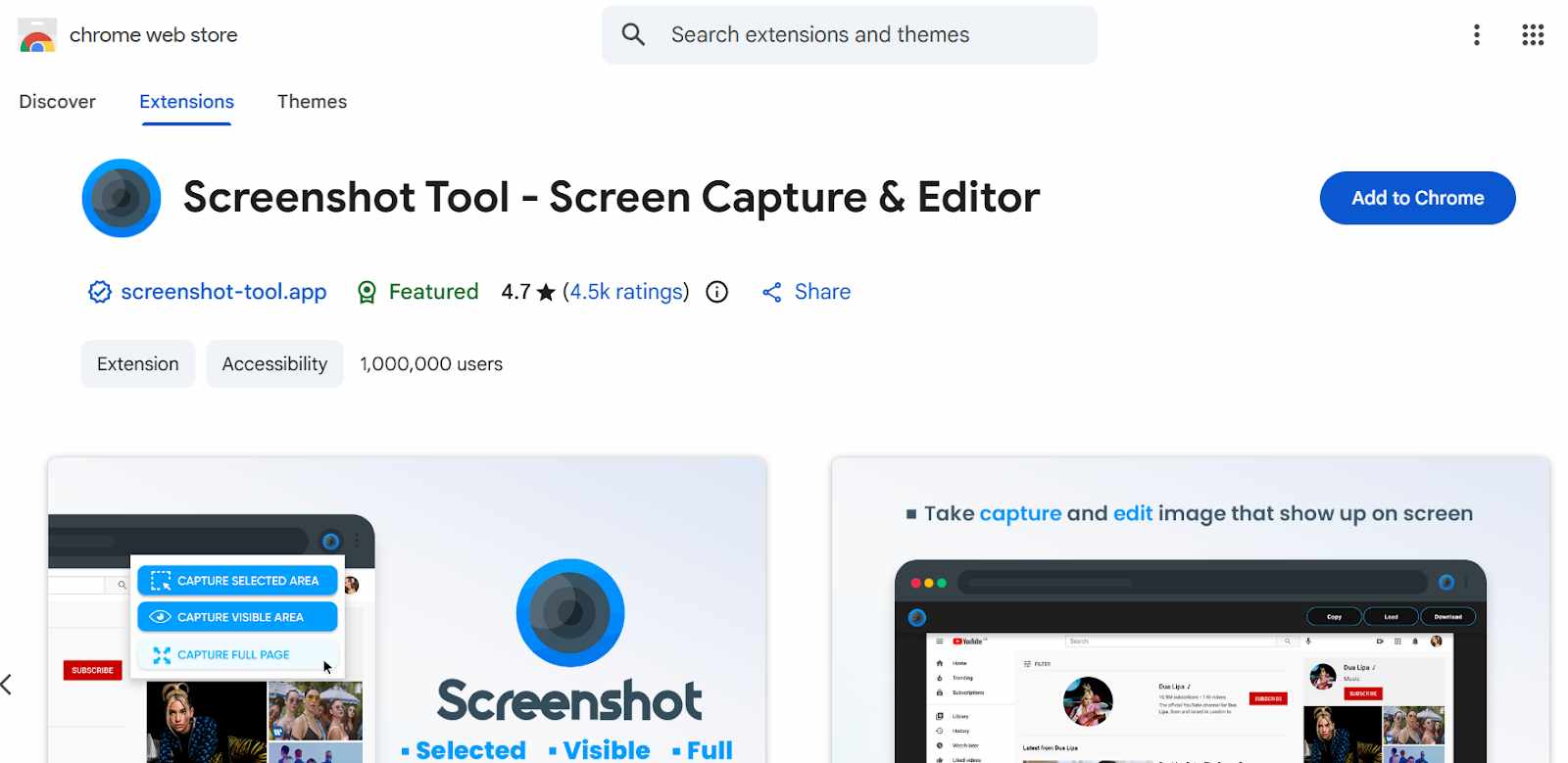Click the Chrome Web Store rainbow logo
This screenshot has height=763, width=1568.
click(37, 35)
